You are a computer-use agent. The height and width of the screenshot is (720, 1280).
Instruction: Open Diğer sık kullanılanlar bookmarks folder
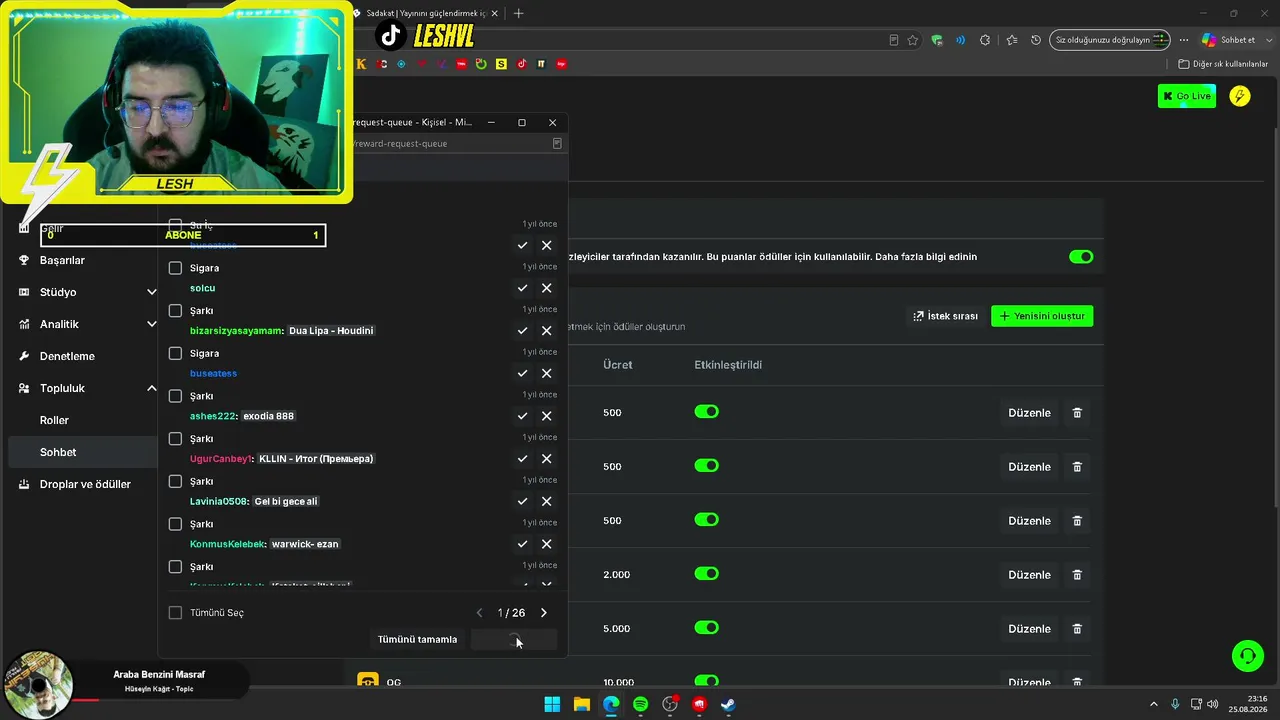1223,64
